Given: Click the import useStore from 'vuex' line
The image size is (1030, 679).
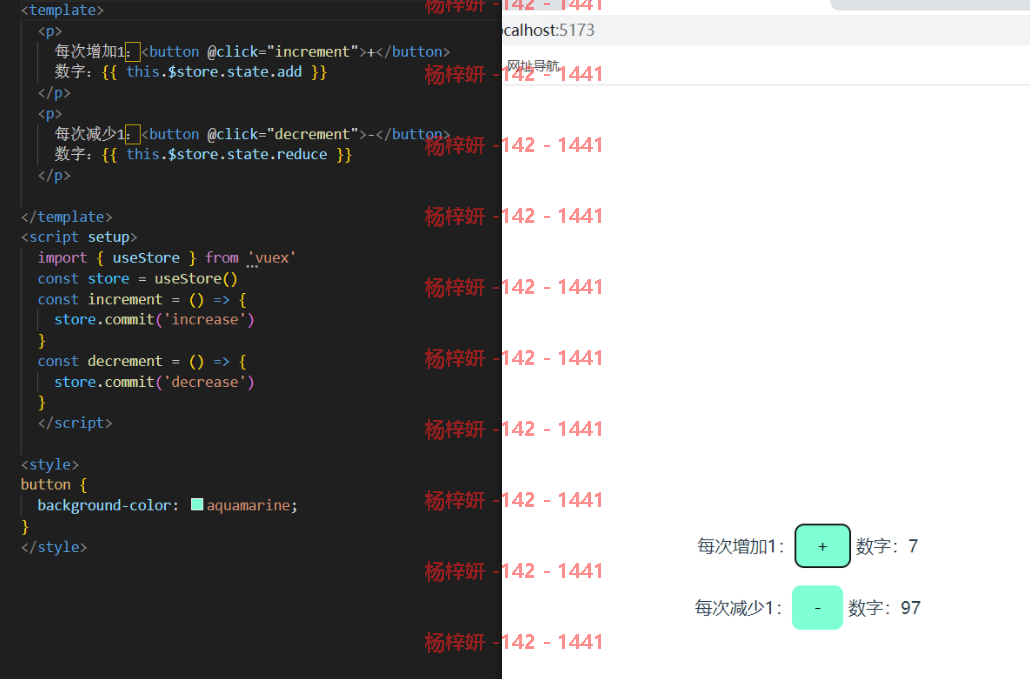Looking at the screenshot, I should (x=167, y=257).
